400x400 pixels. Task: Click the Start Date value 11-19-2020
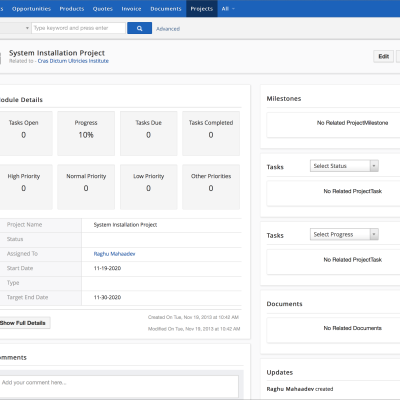(107, 268)
